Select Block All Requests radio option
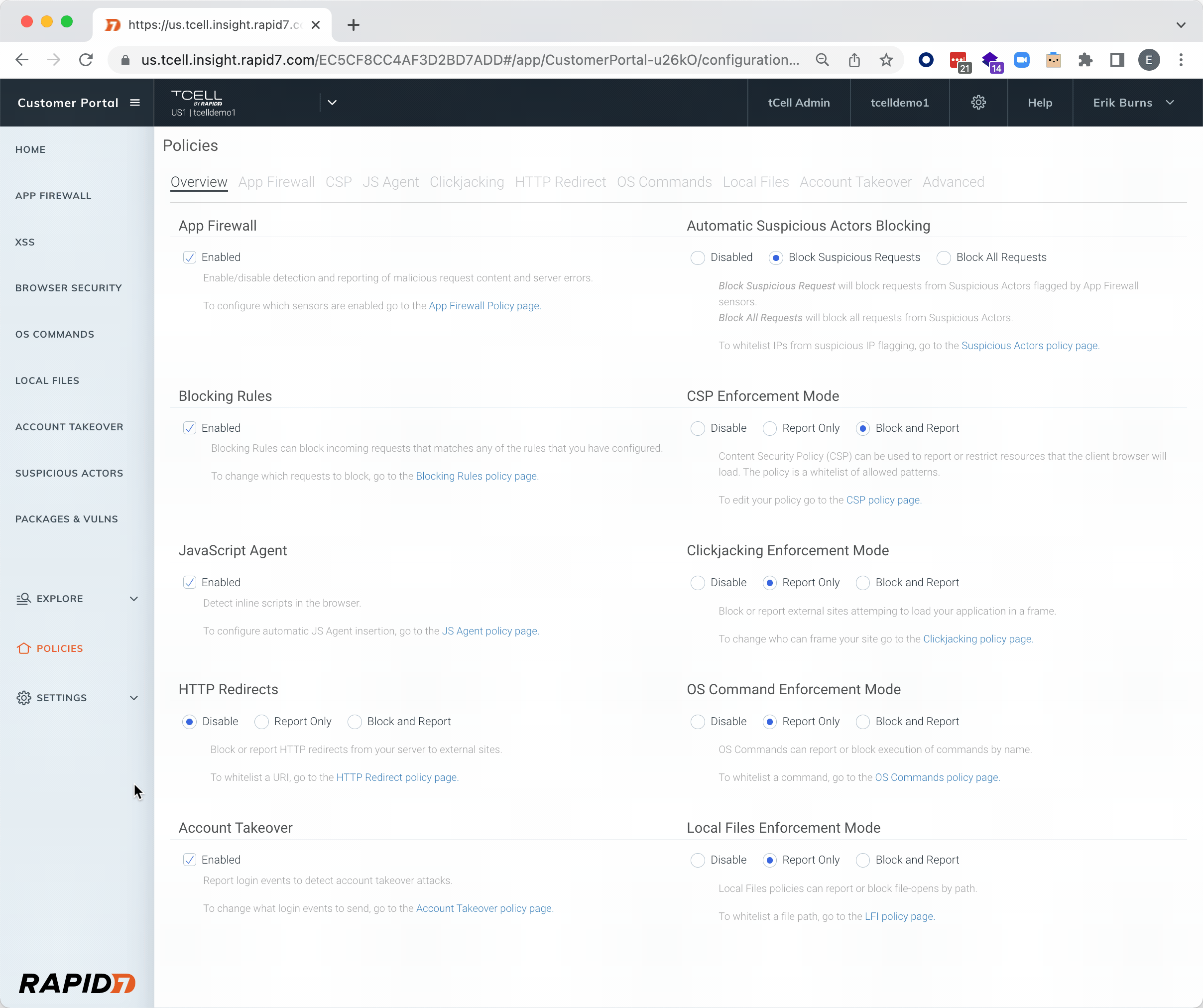Image resolution: width=1203 pixels, height=1008 pixels. (944, 258)
